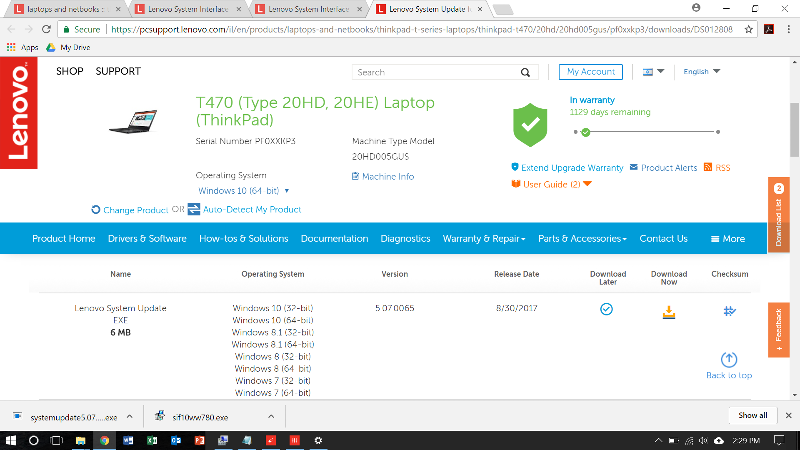Open the How-tos & Solutions tab

tap(243, 239)
